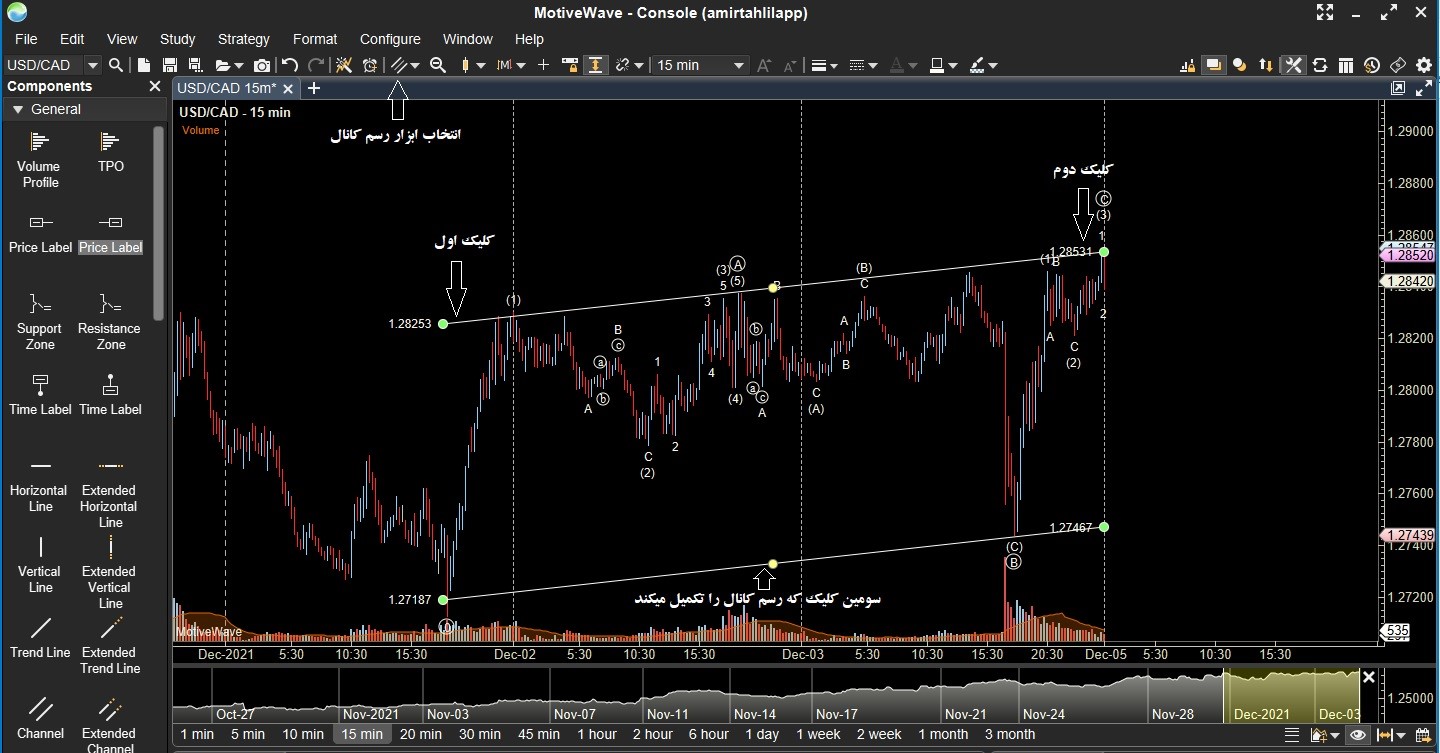Decrease font size with small A icon
The height and width of the screenshot is (753, 1440).
click(790, 65)
